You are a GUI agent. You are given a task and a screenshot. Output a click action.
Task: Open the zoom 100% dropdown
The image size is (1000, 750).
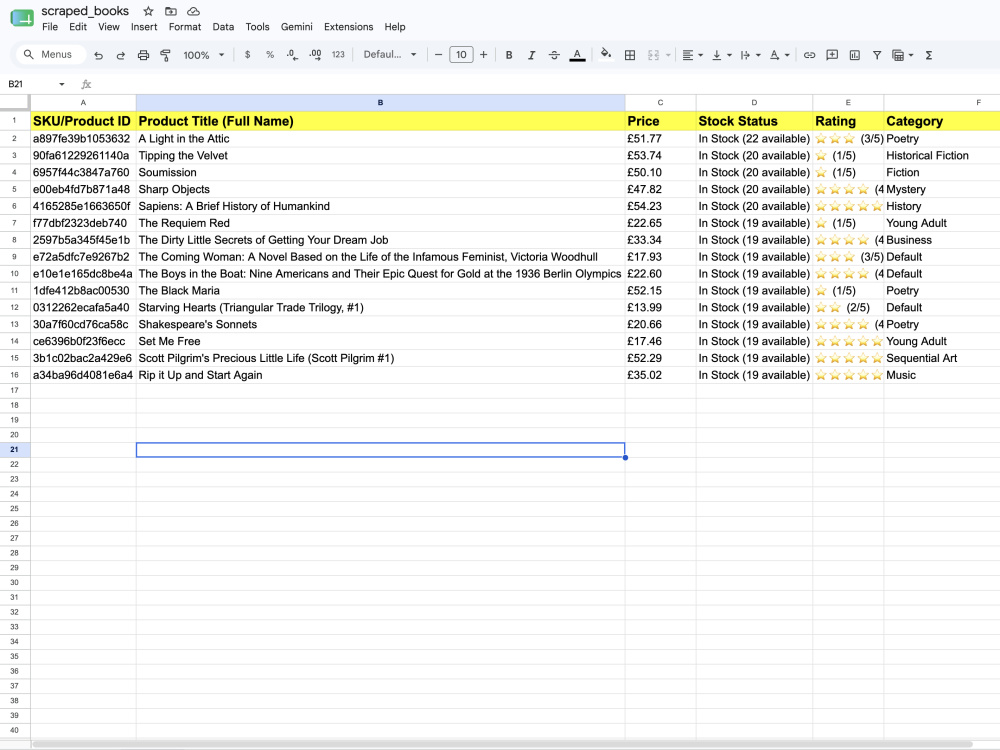pos(203,55)
